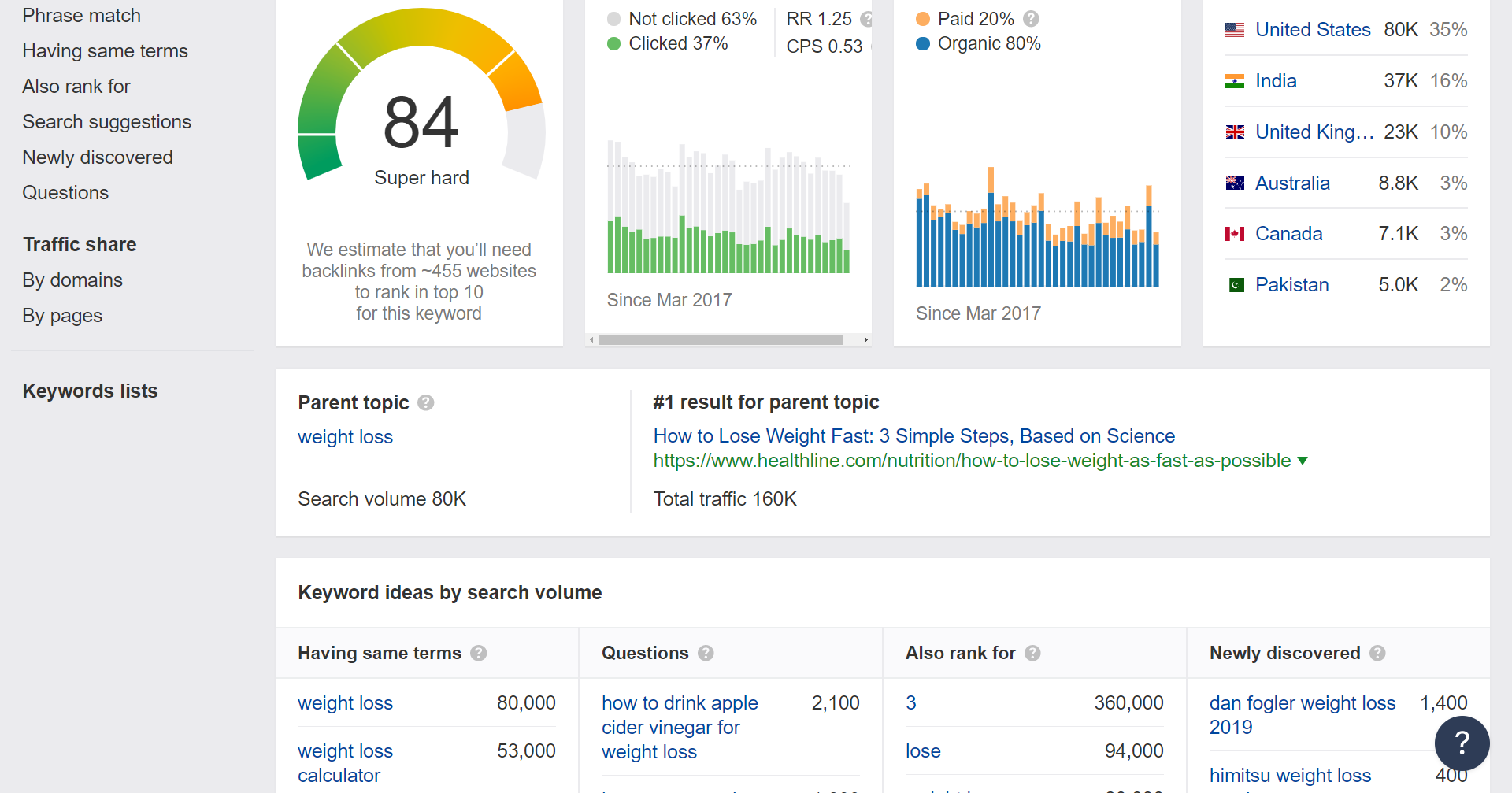Open Canada country link
Image resolution: width=1512 pixels, height=793 pixels.
pos(1288,234)
